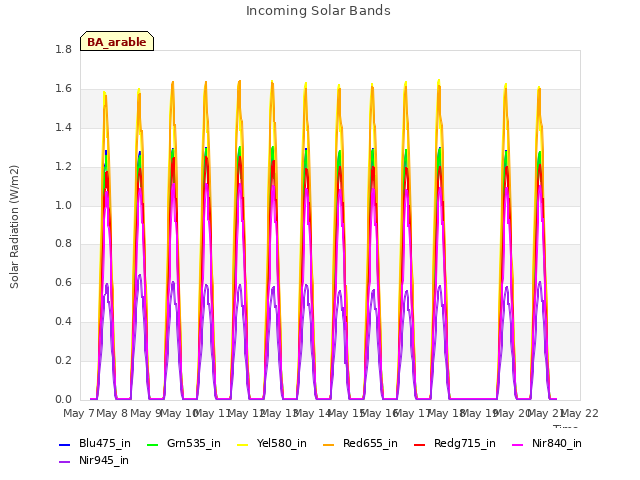Click the 0.0 y-axis tick label
Image resolution: width=640 pixels, height=480 pixels.
click(x=63, y=399)
